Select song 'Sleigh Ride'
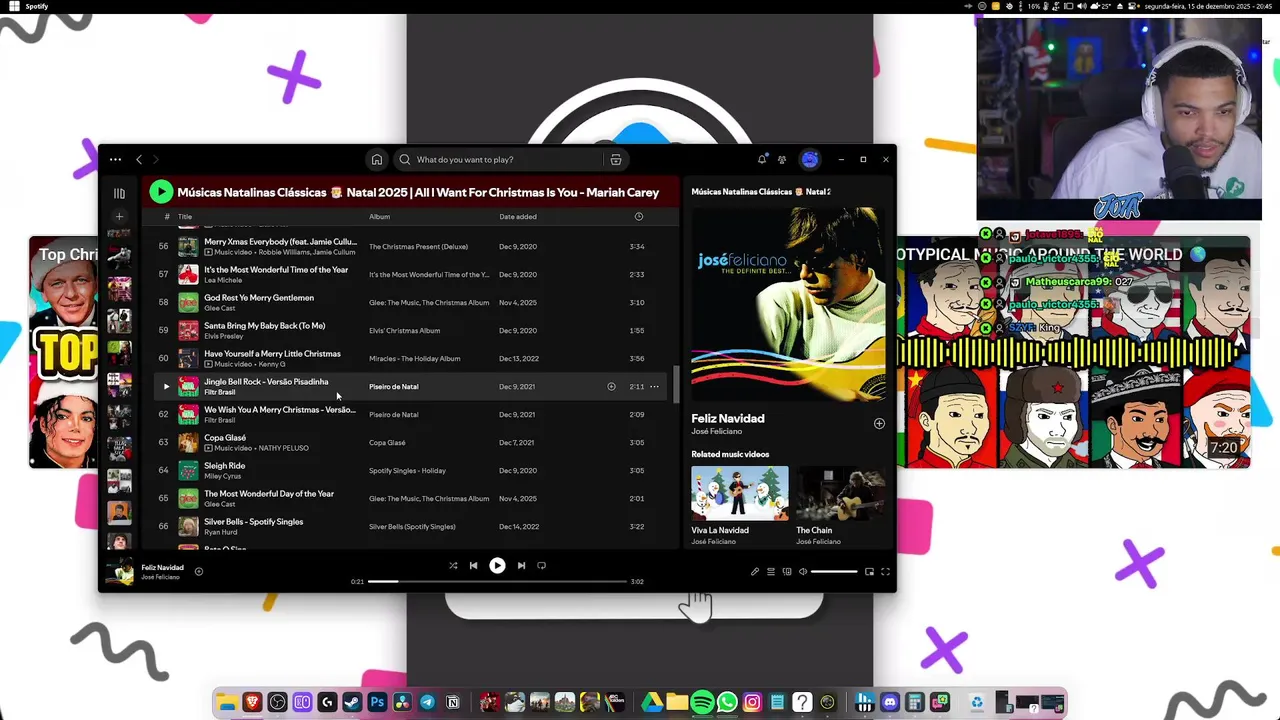The height and width of the screenshot is (720, 1280). [225, 466]
